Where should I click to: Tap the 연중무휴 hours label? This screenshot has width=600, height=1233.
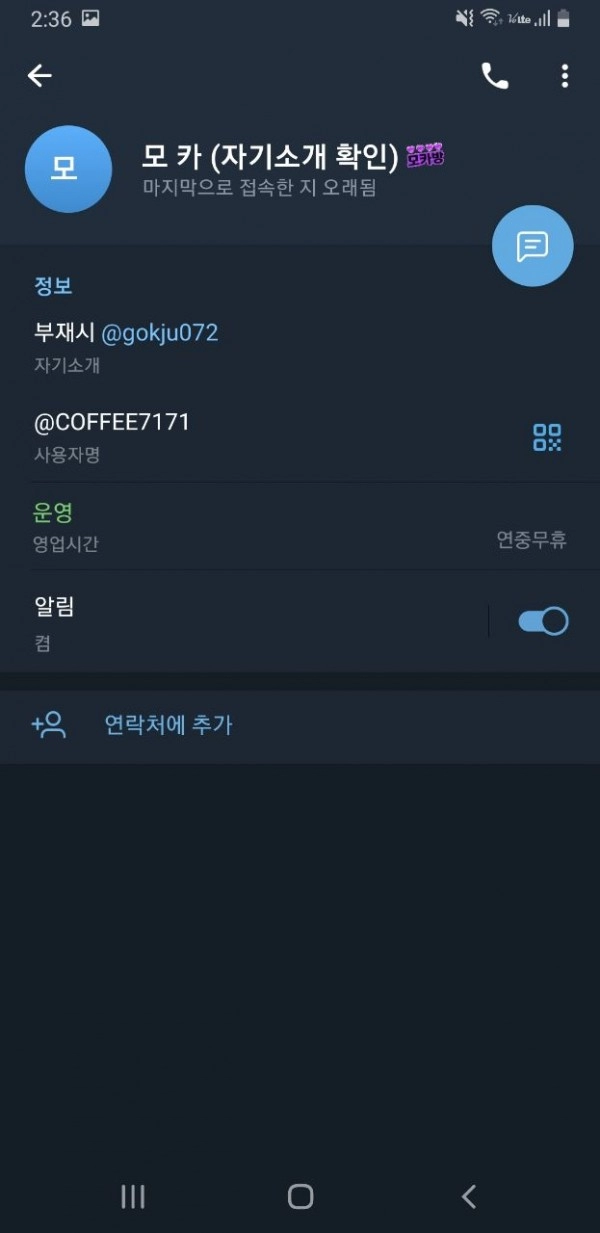click(x=532, y=540)
